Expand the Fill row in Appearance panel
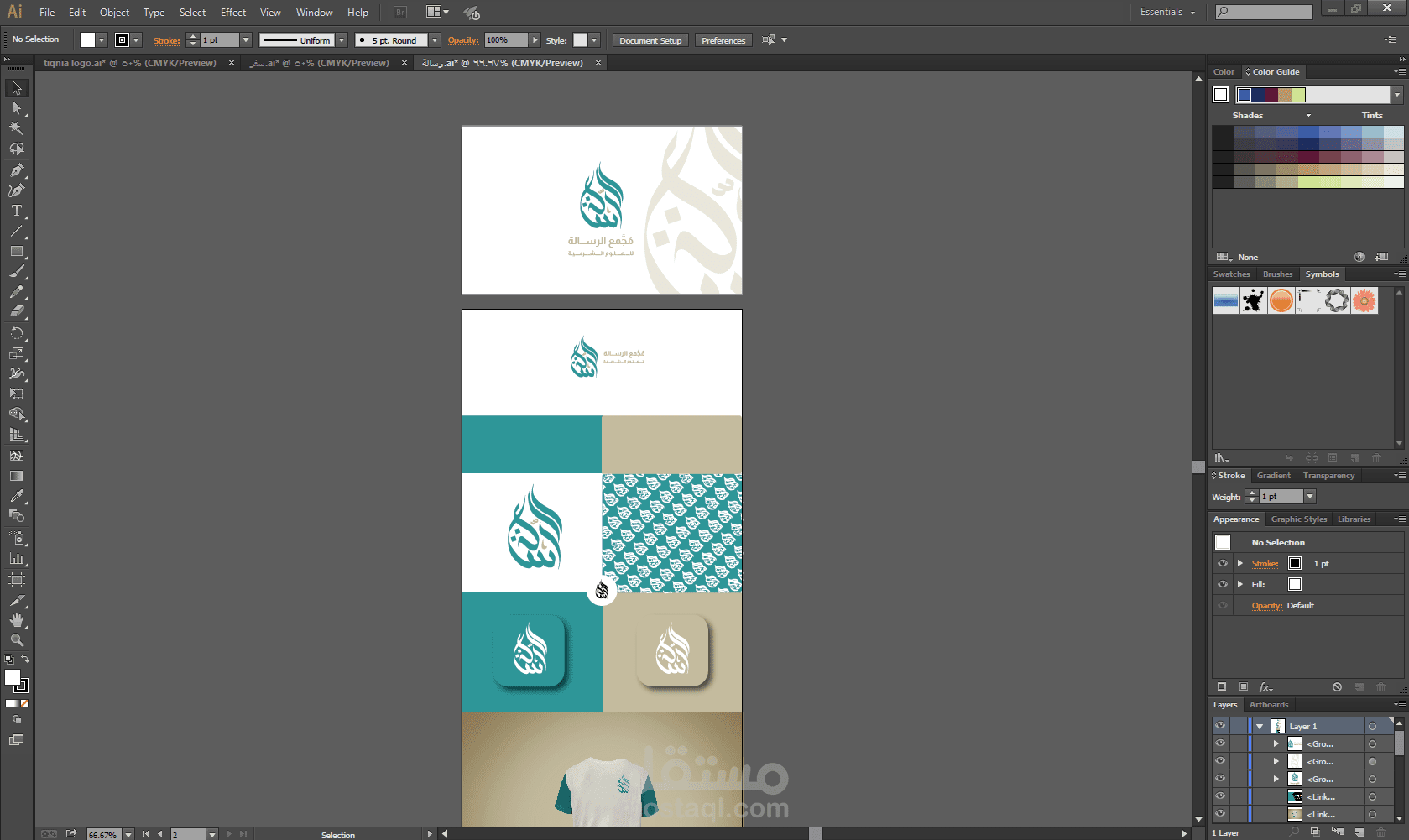This screenshot has height=840, width=1409. point(1240,585)
